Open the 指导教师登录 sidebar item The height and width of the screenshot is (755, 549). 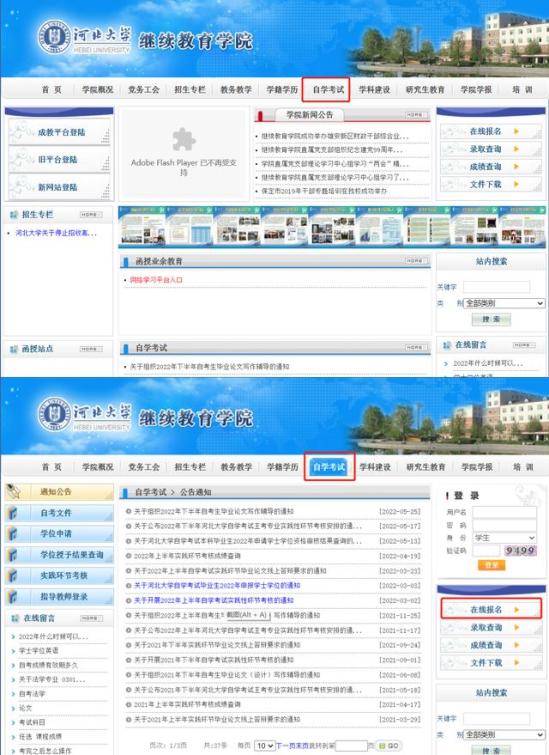point(59,597)
